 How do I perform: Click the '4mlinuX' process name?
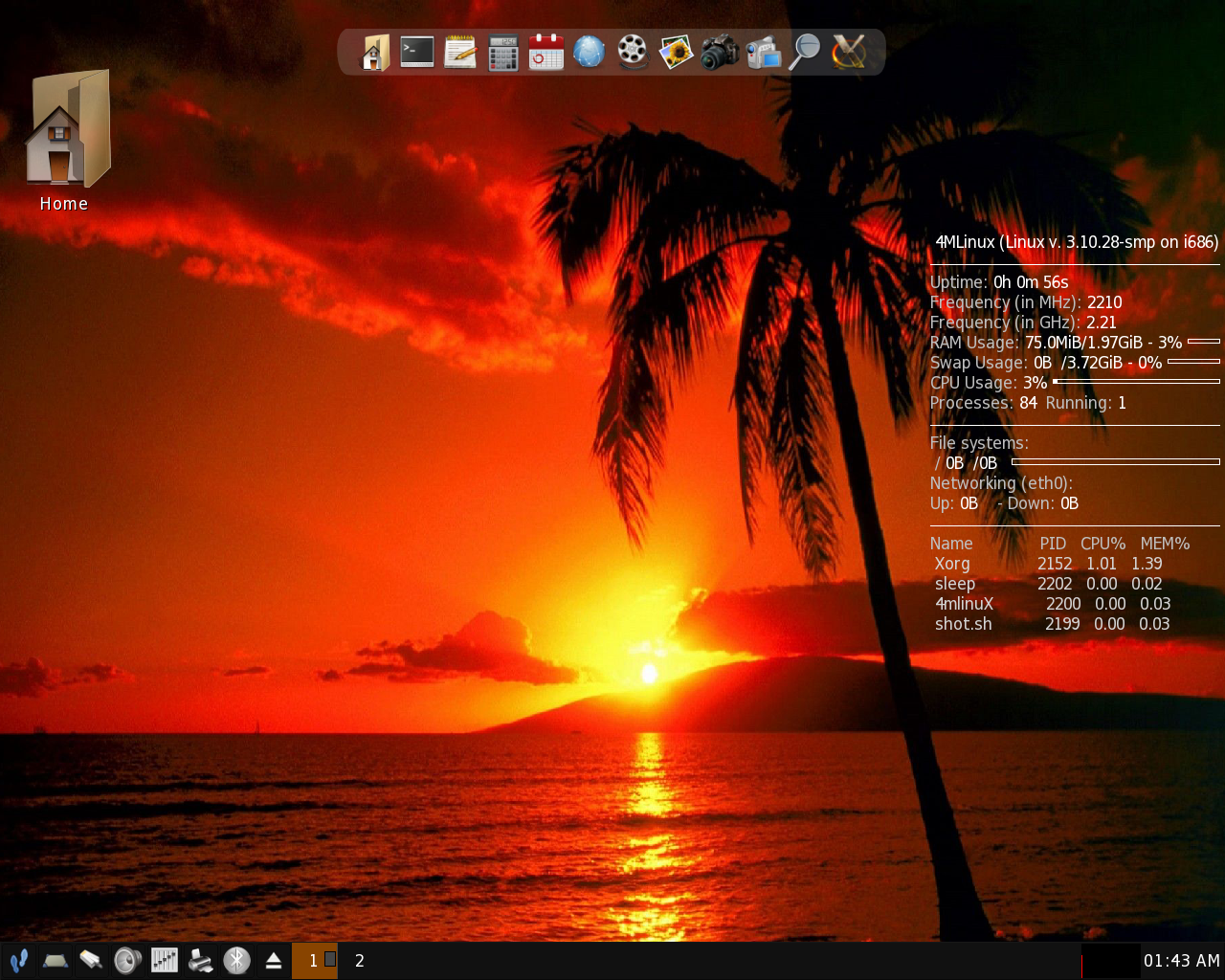[965, 604]
